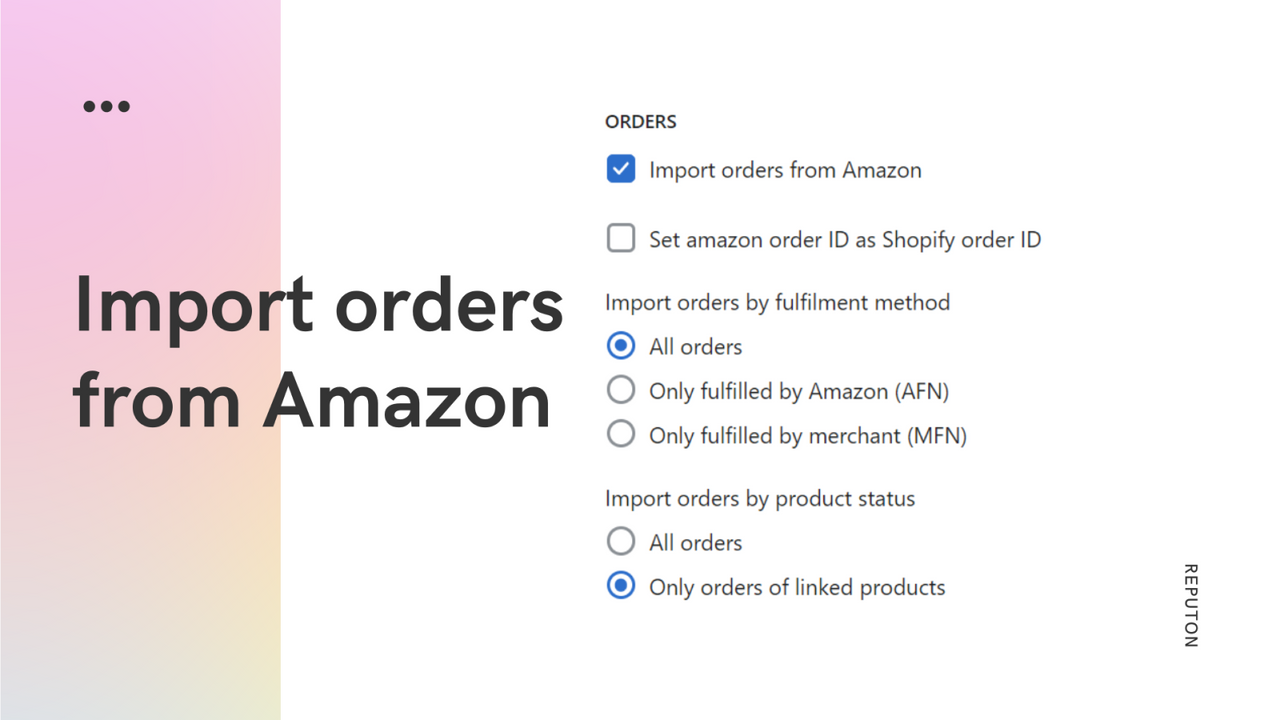Click 'Import orders by product status' heading
Image resolution: width=1280 pixels, height=720 pixels.
(x=759, y=498)
